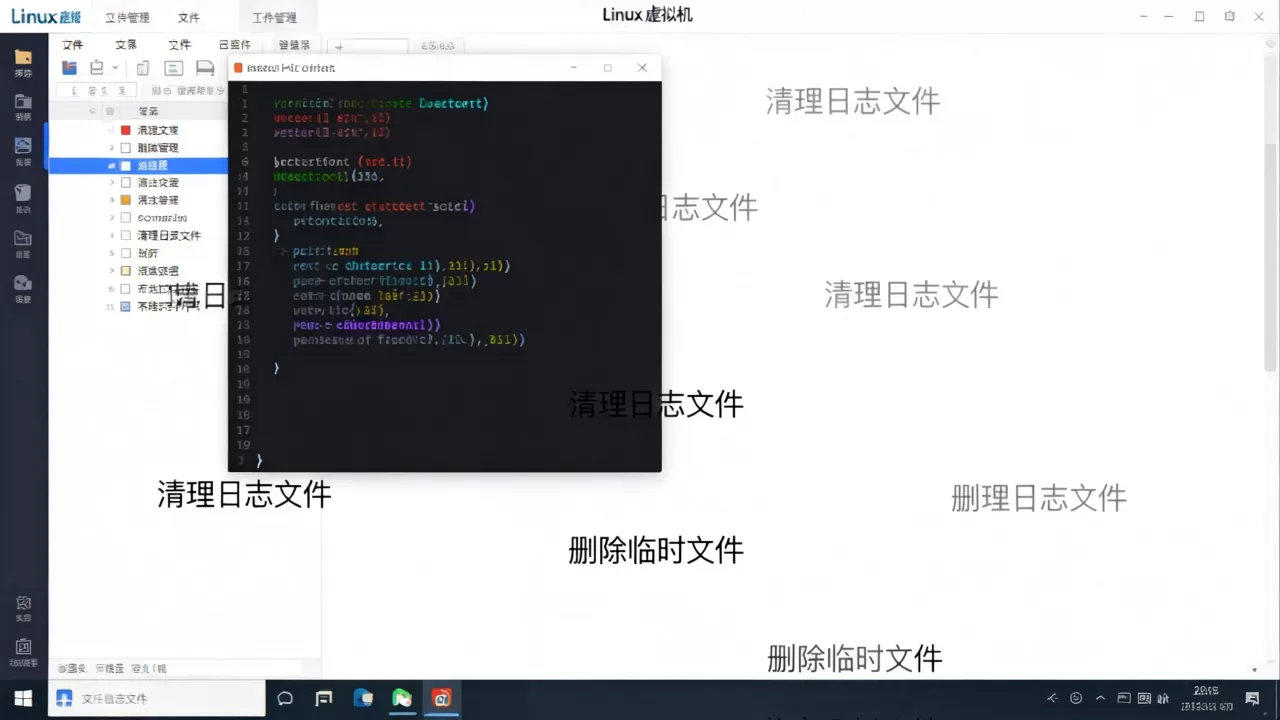
Task: Click back arrow in the tree header row
Action: [x=92, y=111]
